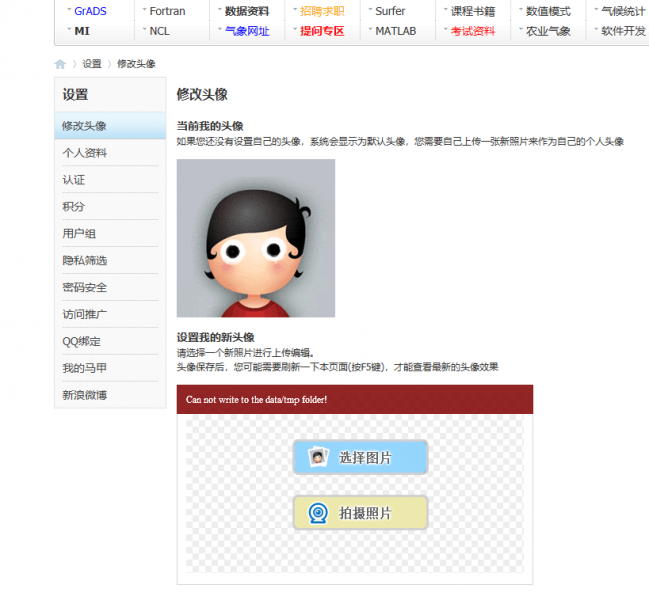Click 修改头像 in the breadcrumb
649x600 pixels.
point(136,64)
